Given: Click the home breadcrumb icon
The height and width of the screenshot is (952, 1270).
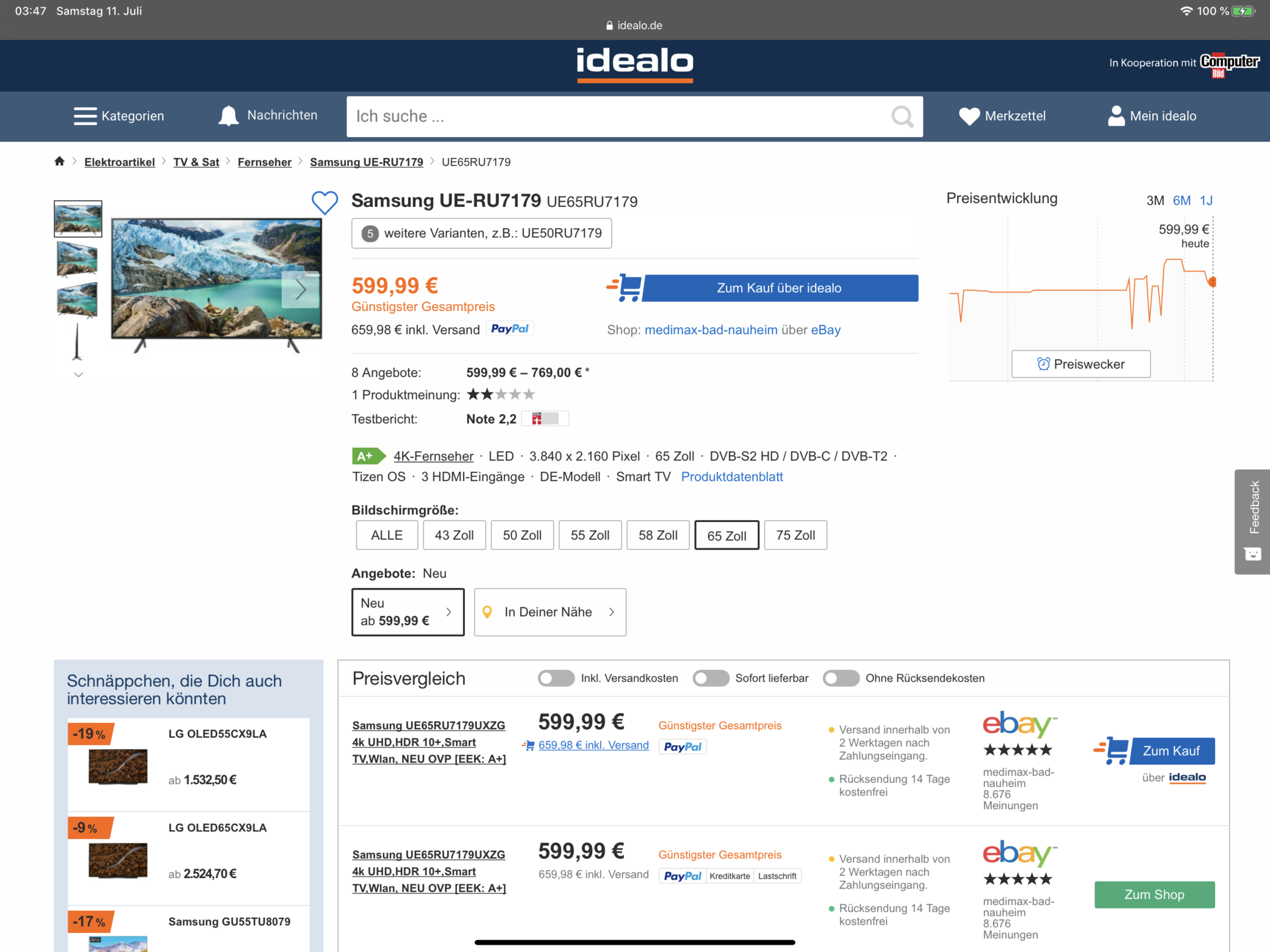Looking at the screenshot, I should [60, 161].
